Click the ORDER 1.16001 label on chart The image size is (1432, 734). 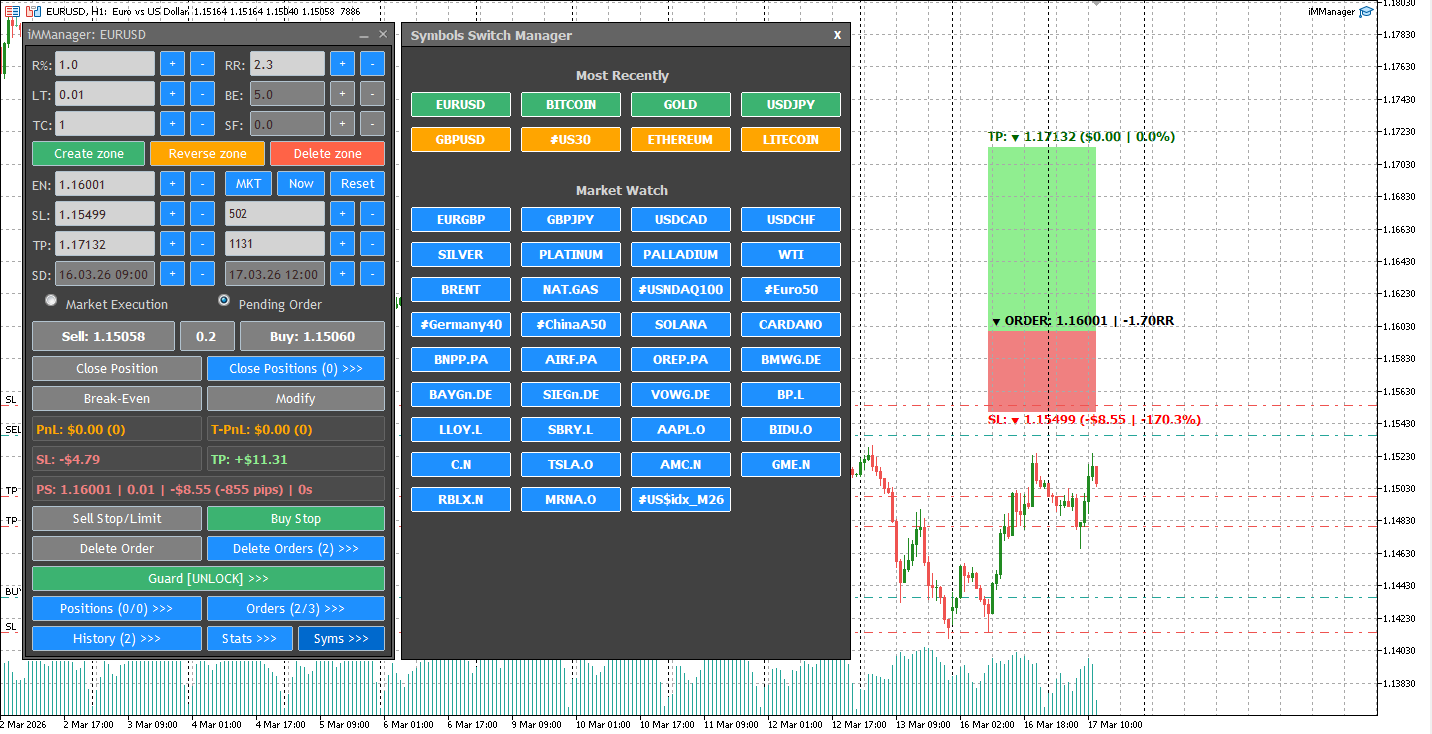click(x=1083, y=321)
